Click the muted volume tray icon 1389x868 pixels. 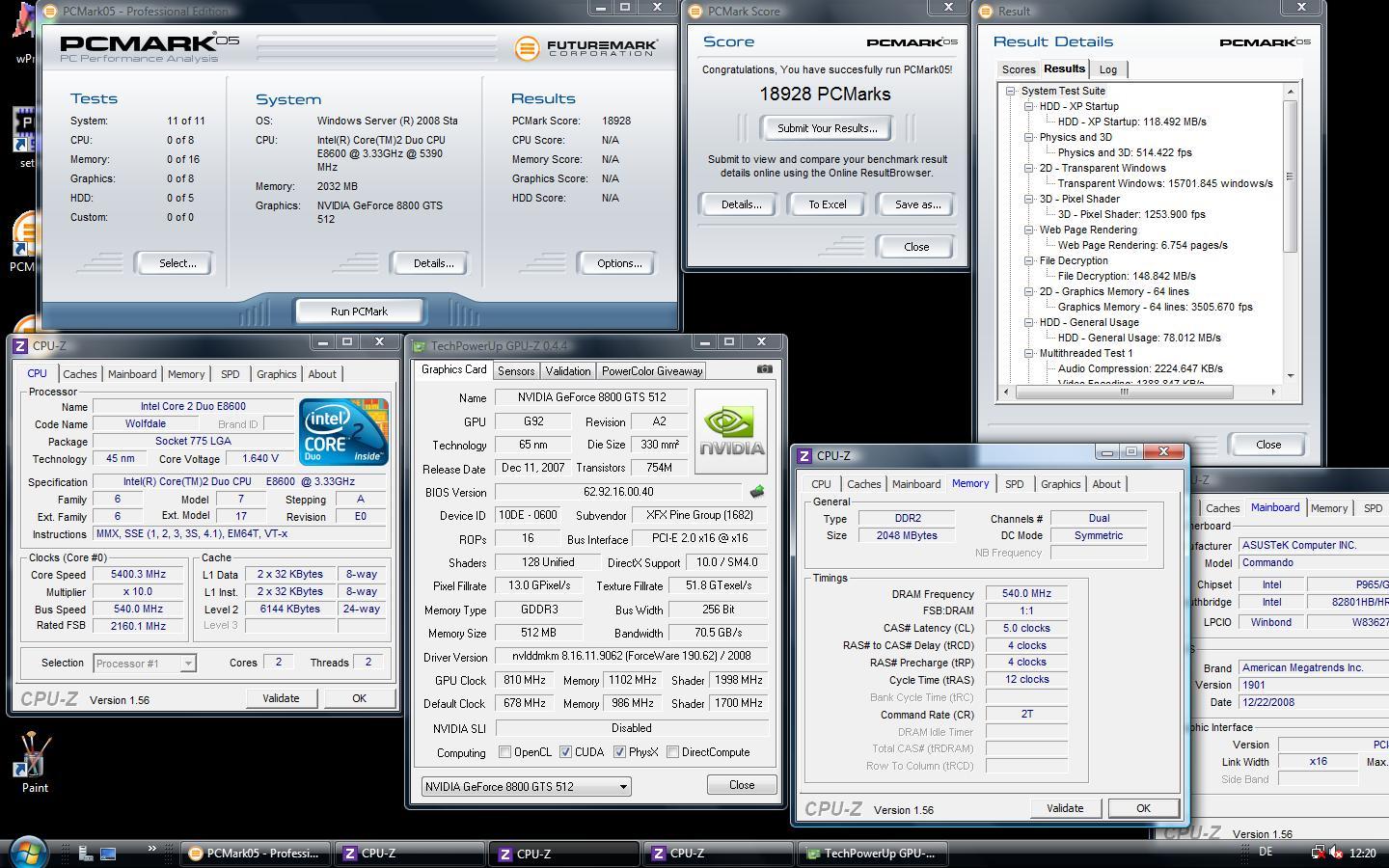pyautogui.click(x=1336, y=853)
